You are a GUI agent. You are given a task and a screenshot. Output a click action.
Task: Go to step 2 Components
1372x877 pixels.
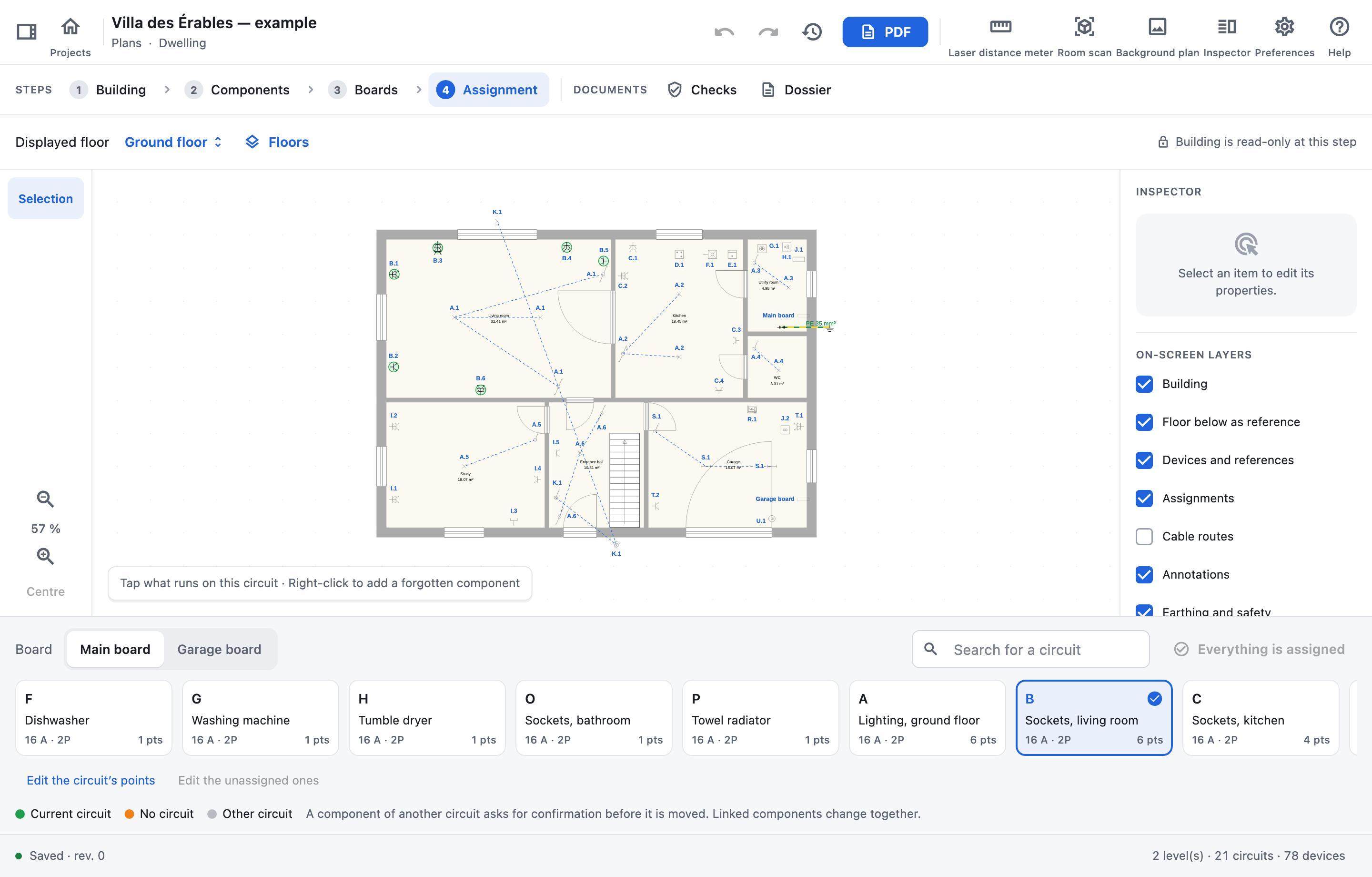pos(237,90)
